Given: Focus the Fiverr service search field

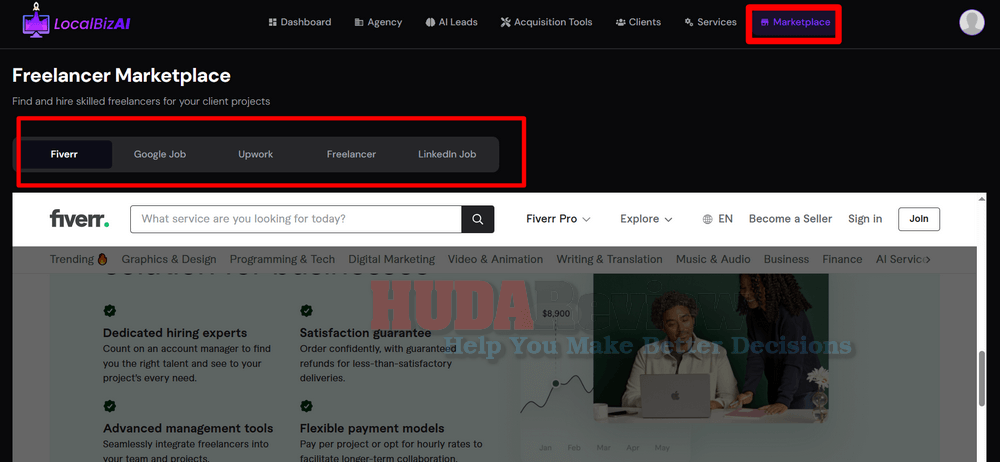Looking at the screenshot, I should [x=296, y=219].
